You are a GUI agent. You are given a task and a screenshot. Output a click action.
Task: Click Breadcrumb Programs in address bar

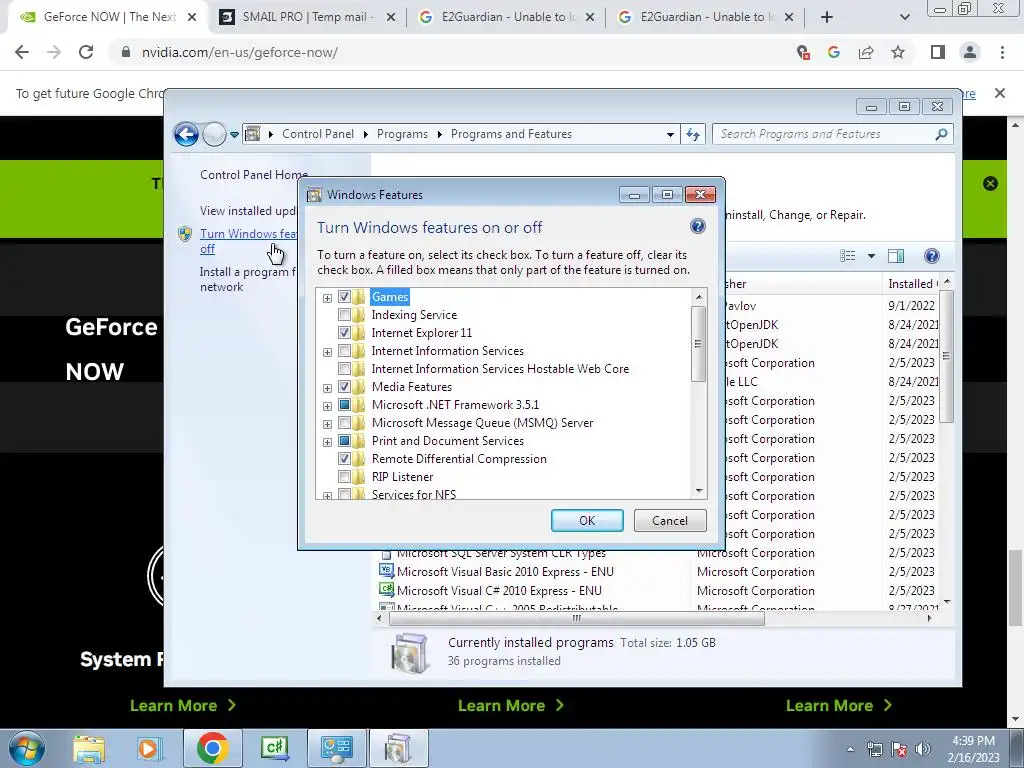[x=402, y=134]
